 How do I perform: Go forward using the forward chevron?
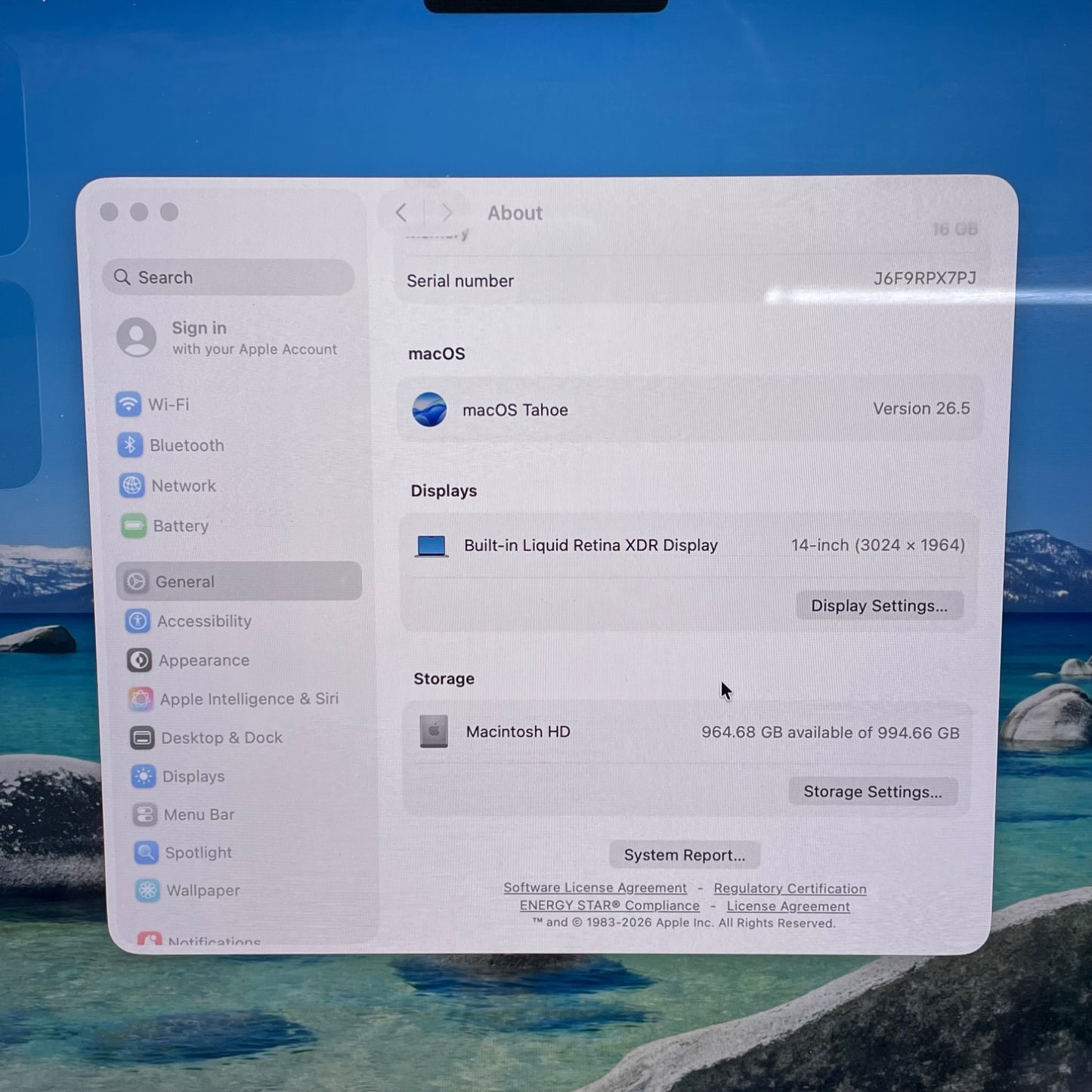tap(447, 213)
